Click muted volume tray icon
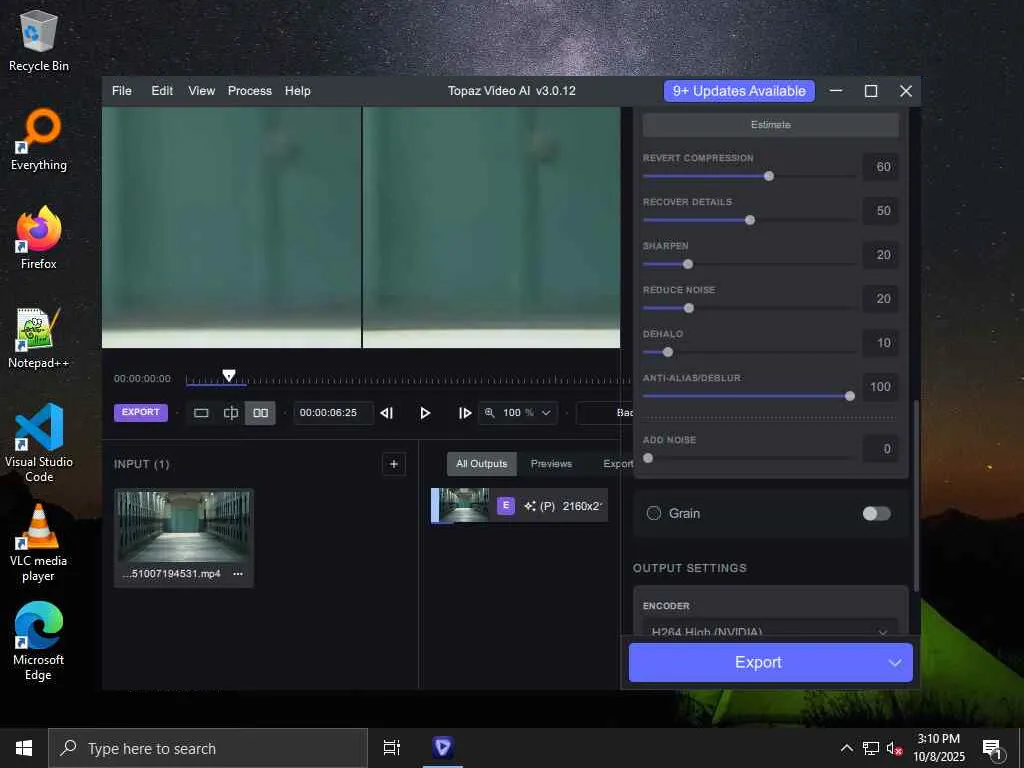 pos(894,748)
